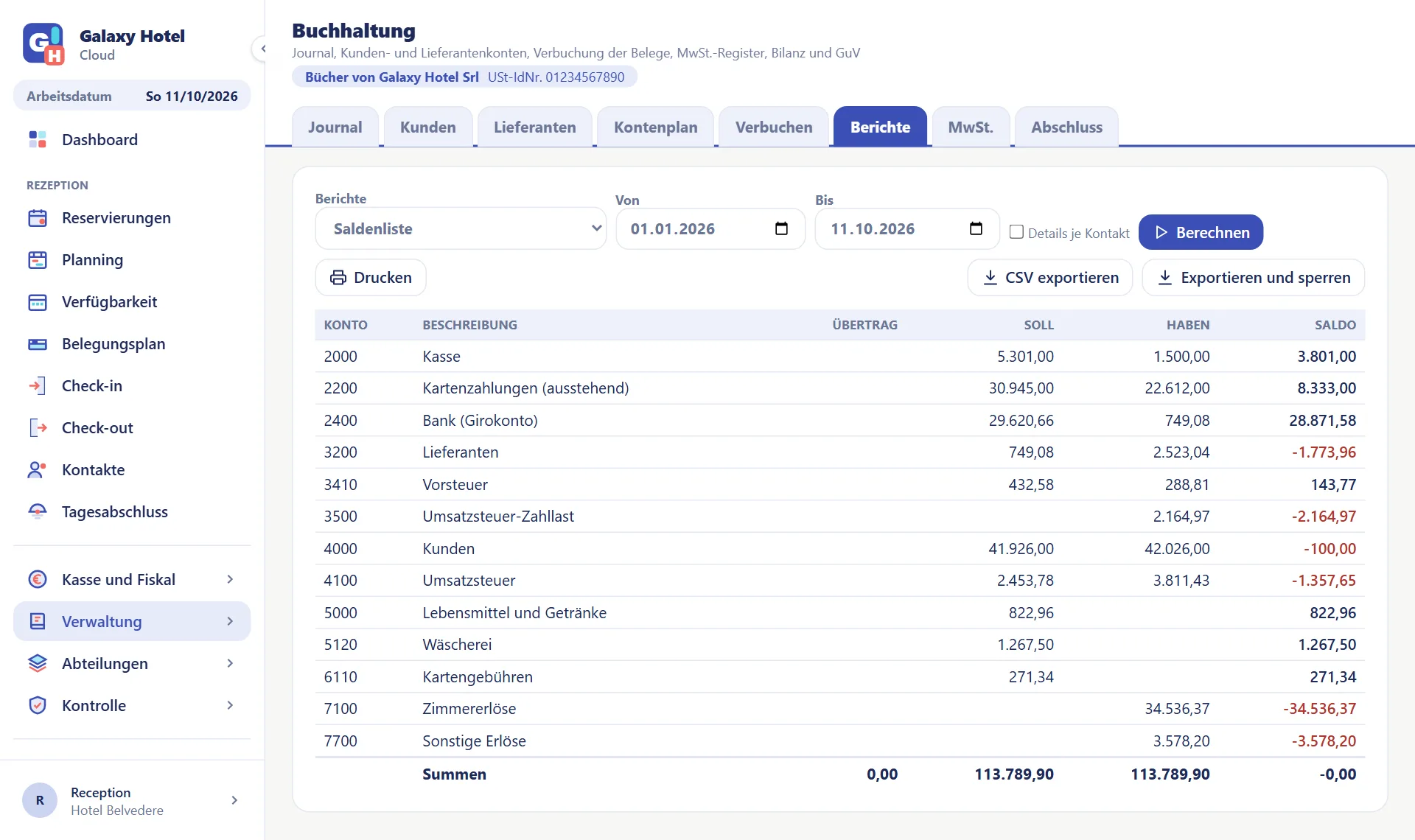Open Reservierungen calendar icon

coord(38,218)
